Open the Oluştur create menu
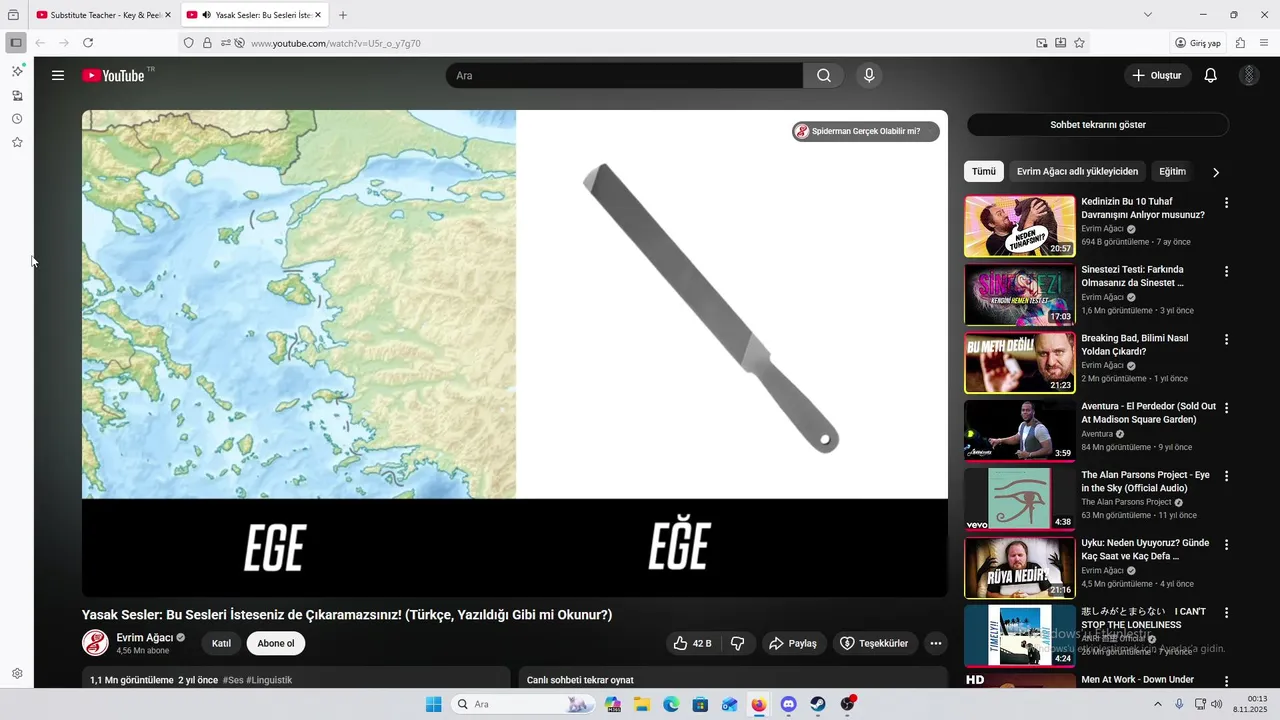 click(1156, 75)
